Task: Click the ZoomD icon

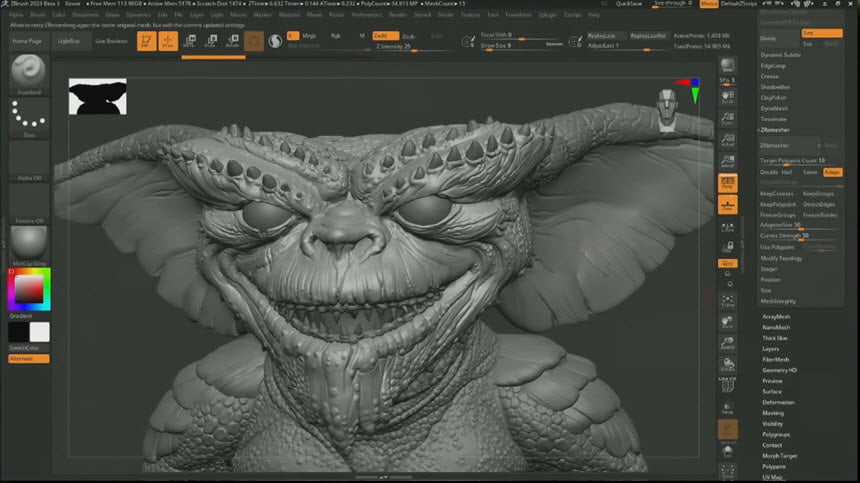Action: click(x=727, y=343)
